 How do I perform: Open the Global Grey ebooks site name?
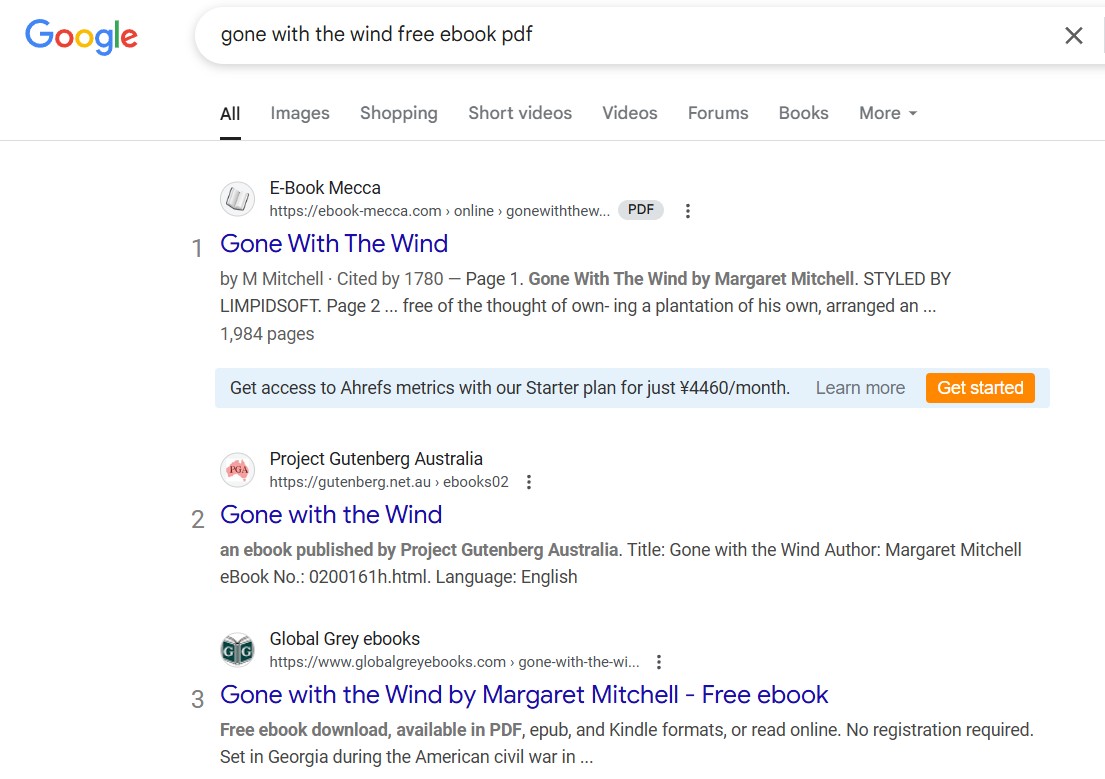coord(345,639)
